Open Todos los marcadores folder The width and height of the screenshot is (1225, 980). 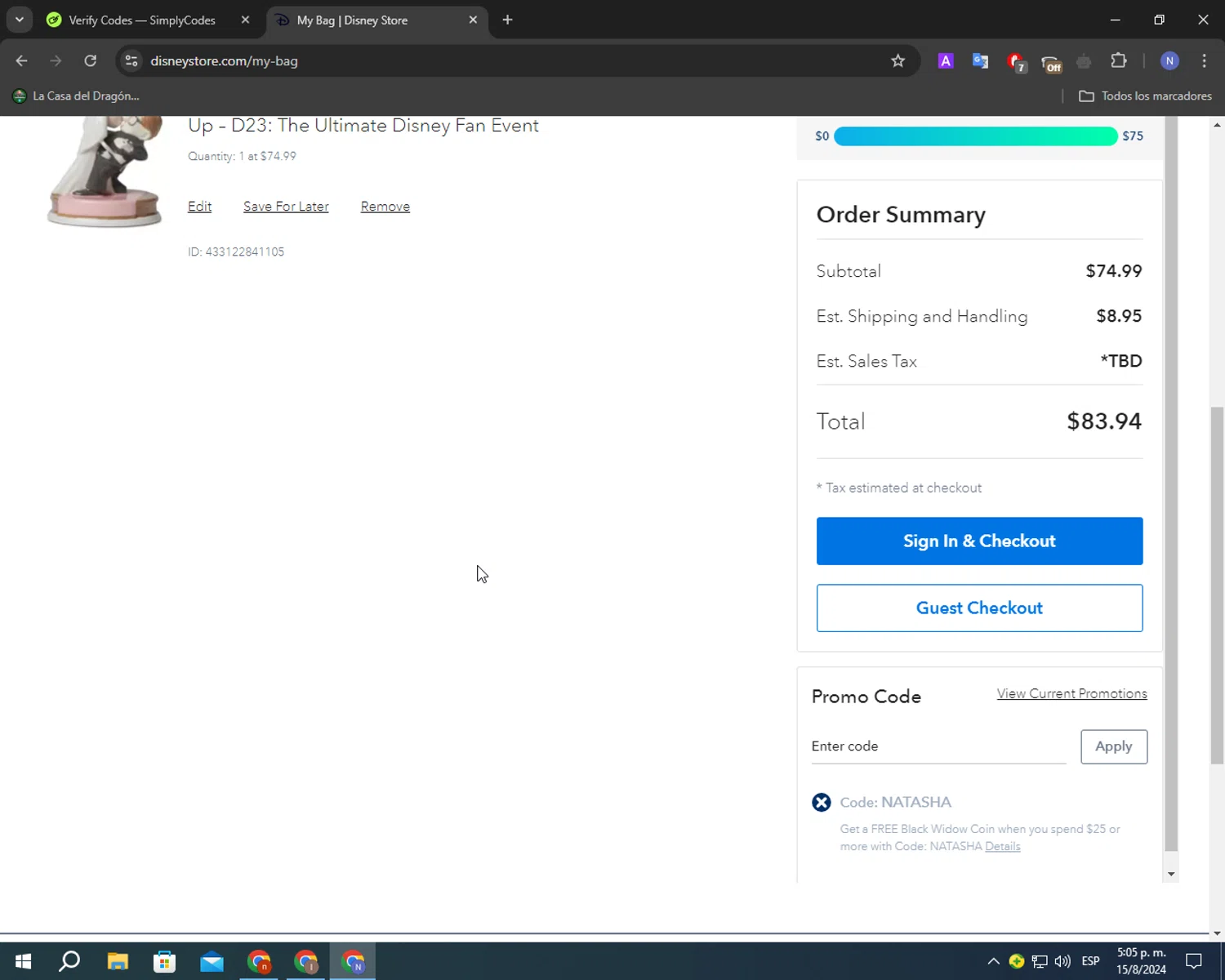(1145, 96)
